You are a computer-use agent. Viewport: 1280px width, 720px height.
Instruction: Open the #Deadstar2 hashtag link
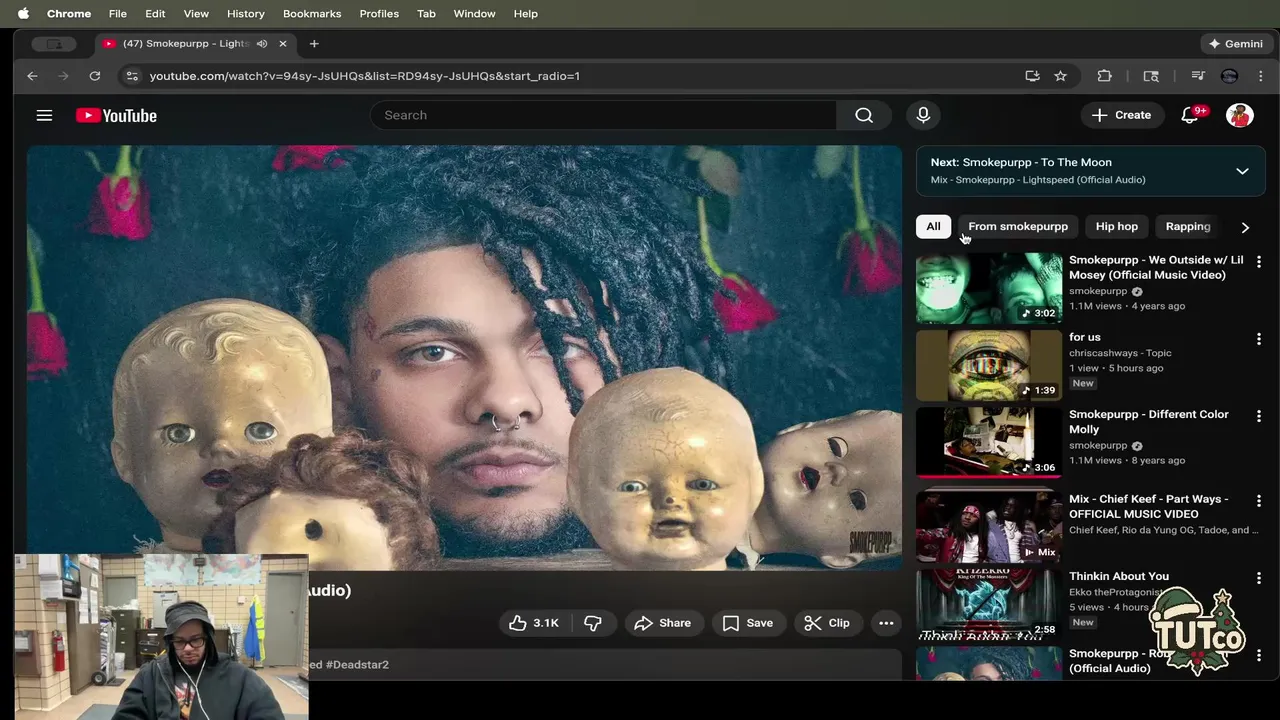click(x=357, y=664)
